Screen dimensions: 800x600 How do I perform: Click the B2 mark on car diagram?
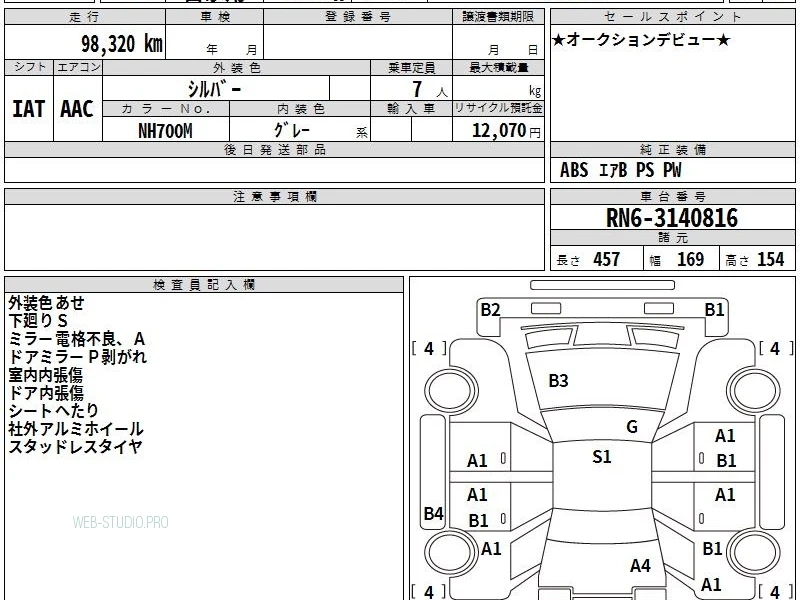[490, 310]
